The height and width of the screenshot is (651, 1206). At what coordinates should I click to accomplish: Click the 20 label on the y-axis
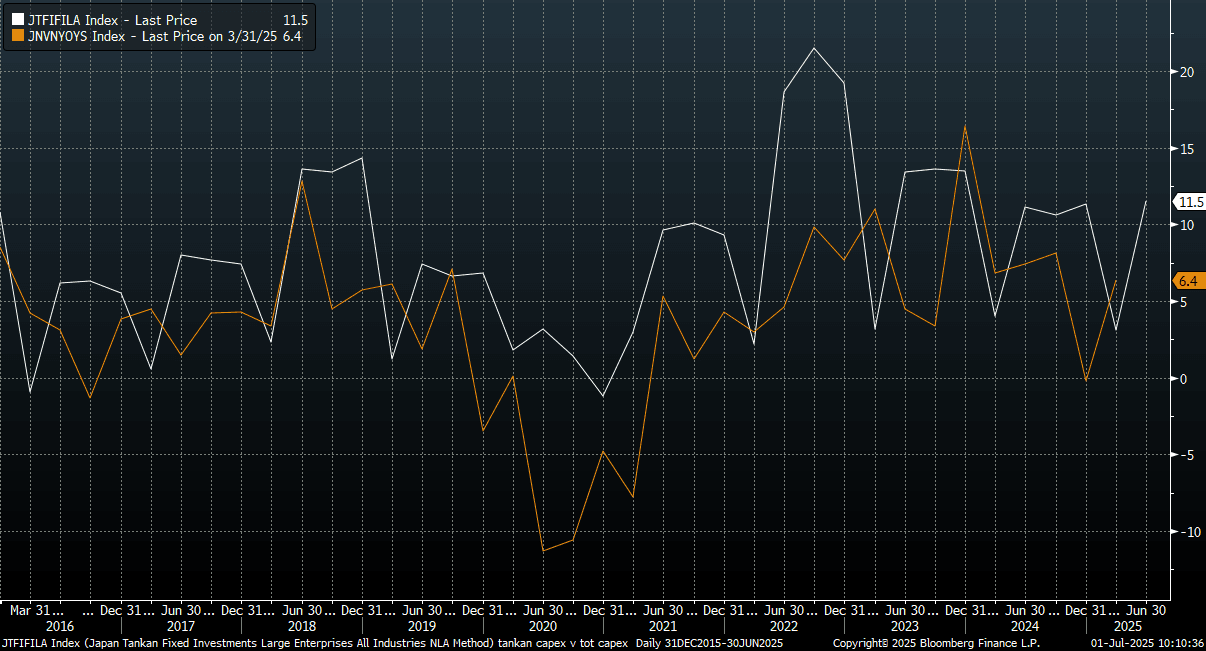click(1187, 72)
